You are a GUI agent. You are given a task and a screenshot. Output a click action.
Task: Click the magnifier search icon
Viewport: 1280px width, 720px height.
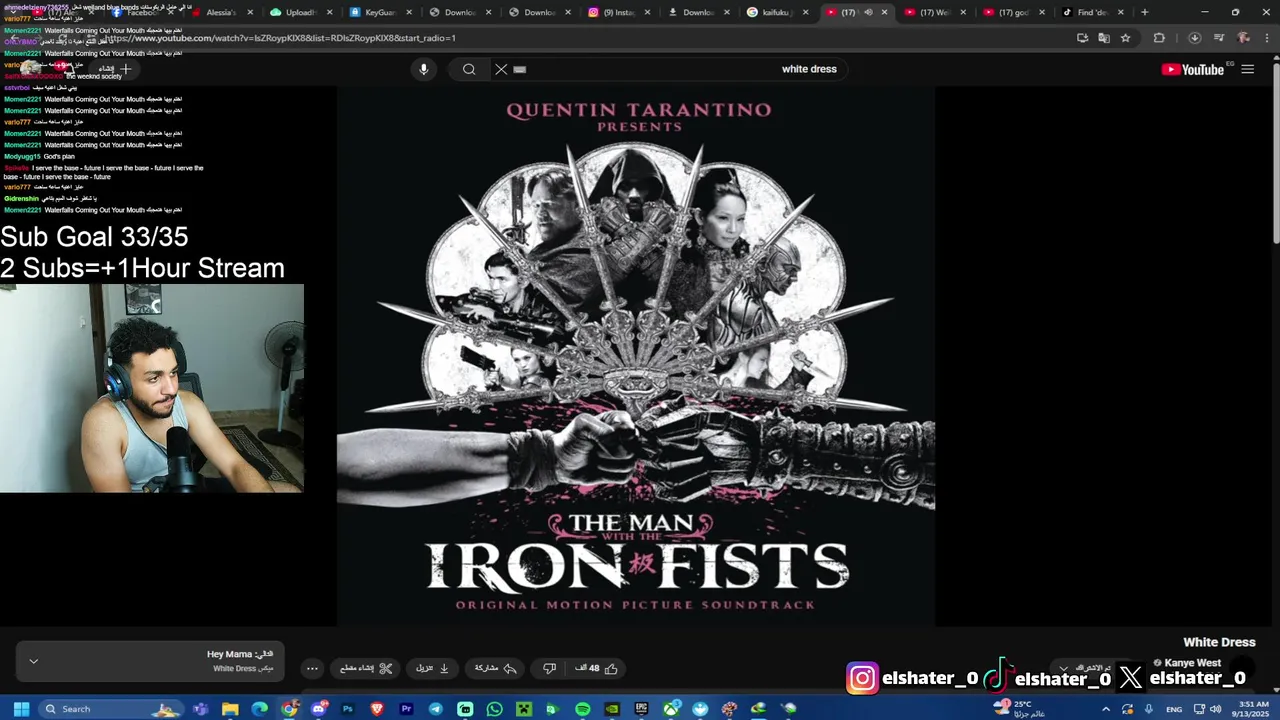click(x=469, y=69)
